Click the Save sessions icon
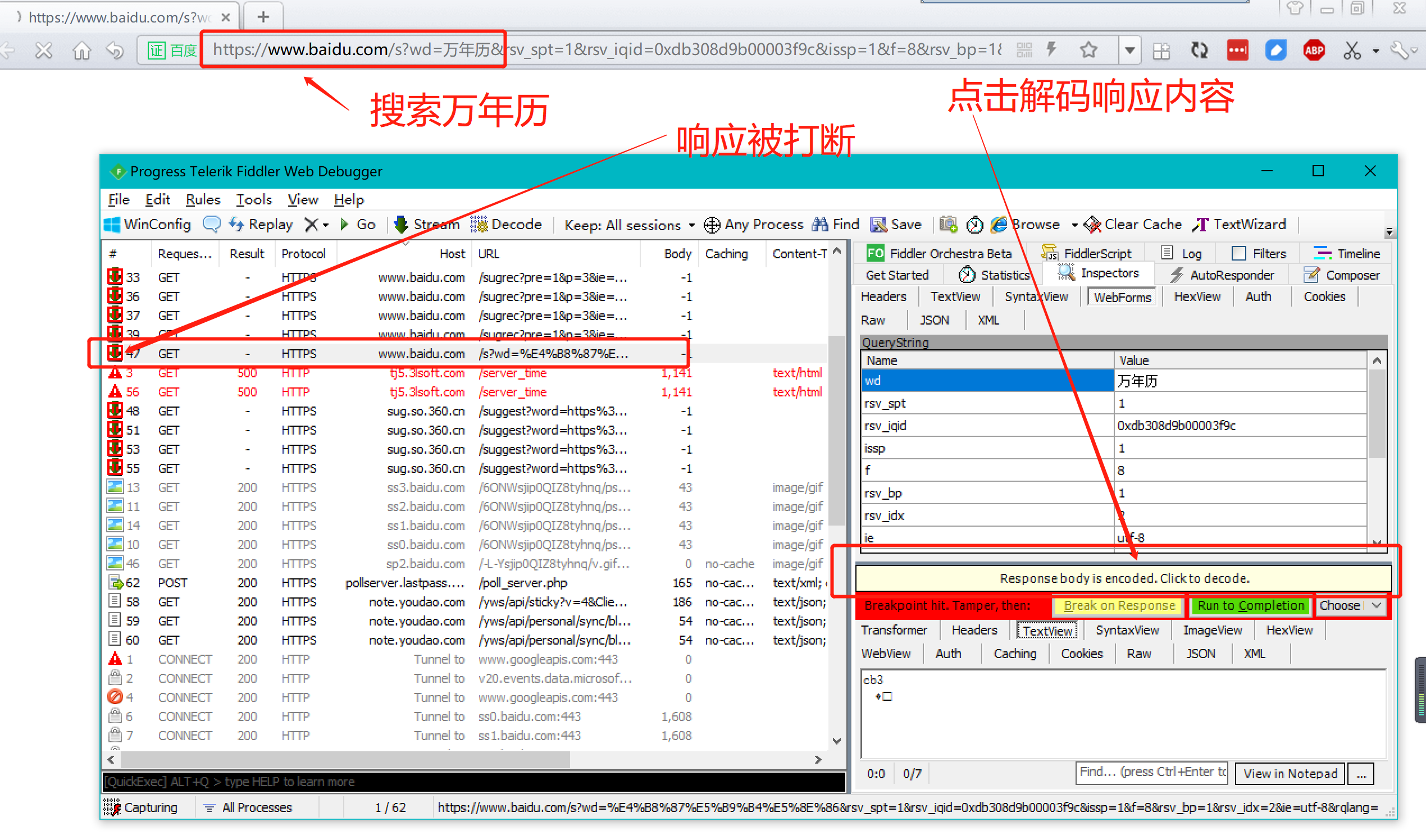The width and height of the screenshot is (1426, 840). point(878,225)
